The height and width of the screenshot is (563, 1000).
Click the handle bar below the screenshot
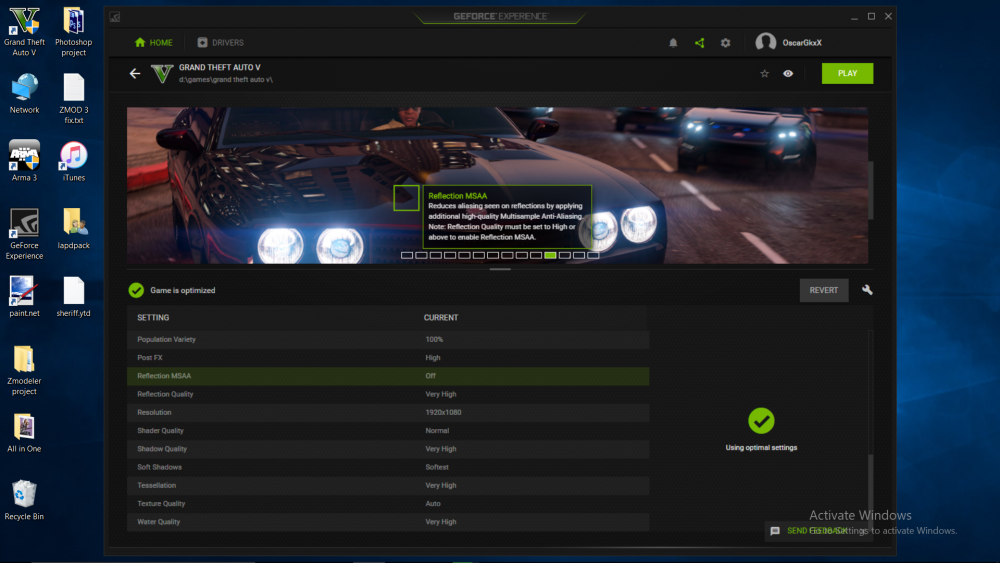500,269
